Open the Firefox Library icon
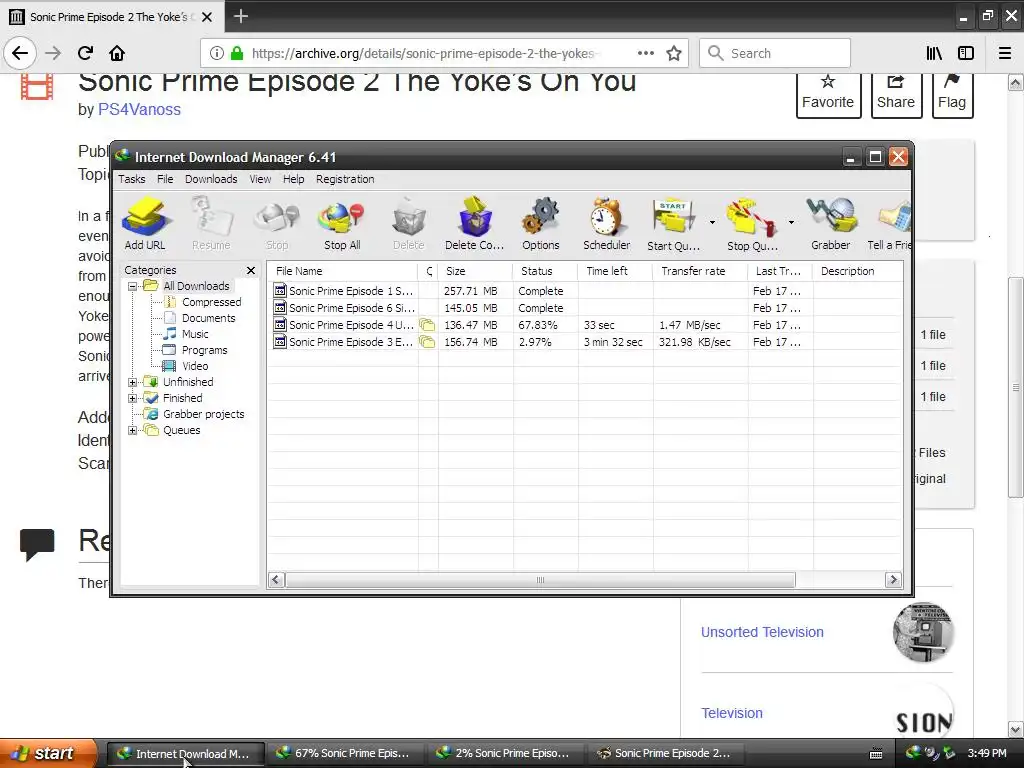This screenshot has width=1024, height=768. [934, 54]
